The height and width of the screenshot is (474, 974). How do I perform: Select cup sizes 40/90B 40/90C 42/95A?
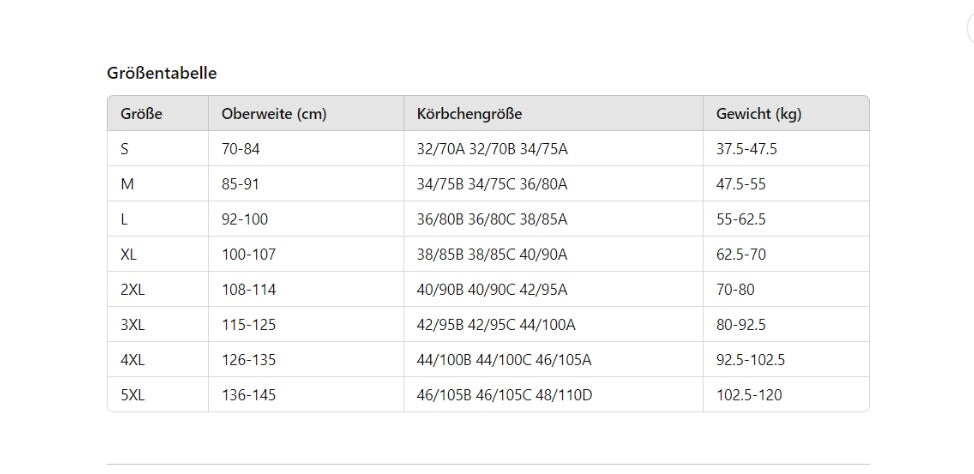492,289
